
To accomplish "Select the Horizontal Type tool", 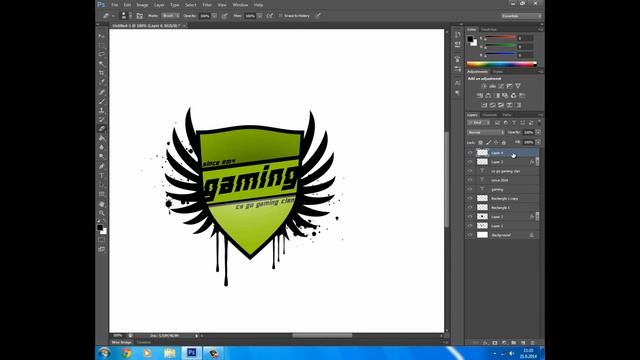I will (101, 176).
